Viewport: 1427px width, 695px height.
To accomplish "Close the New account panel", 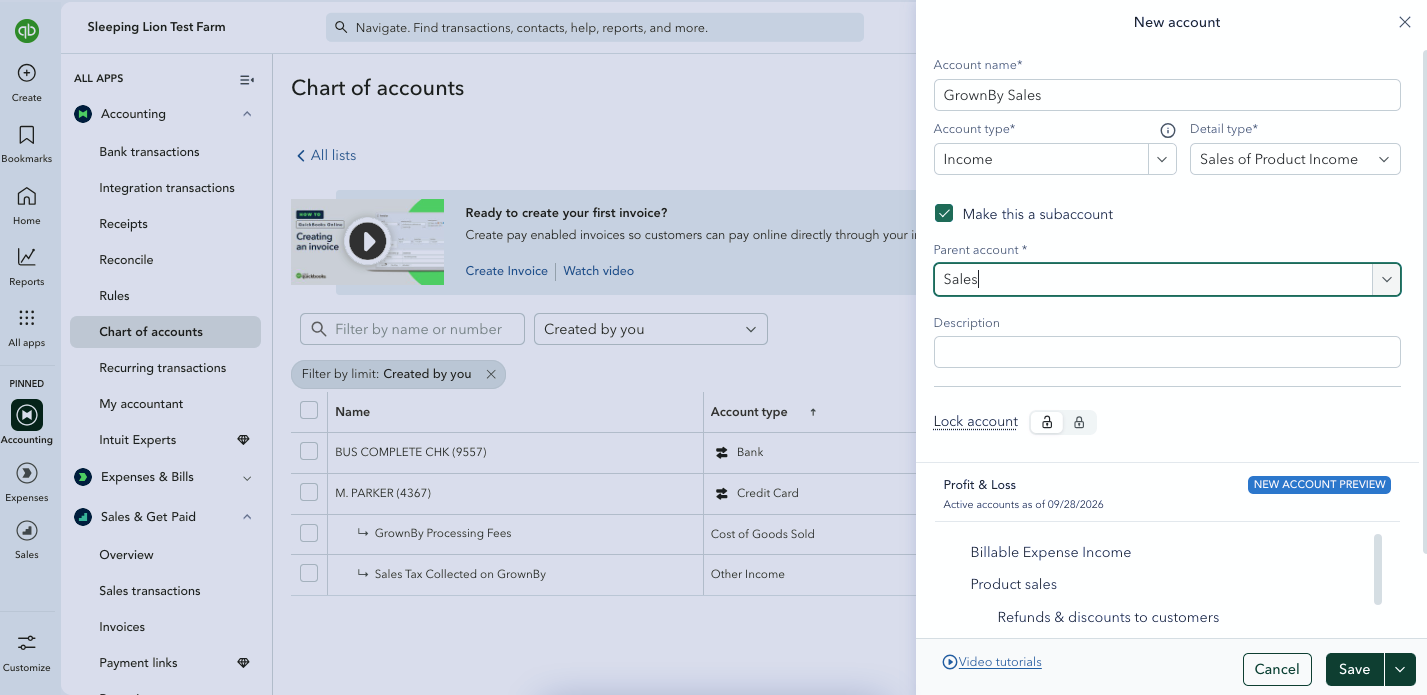I will [1405, 22].
